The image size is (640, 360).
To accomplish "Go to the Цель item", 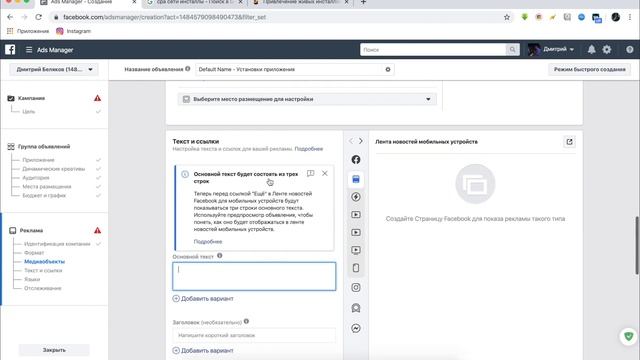I will tap(29, 111).
